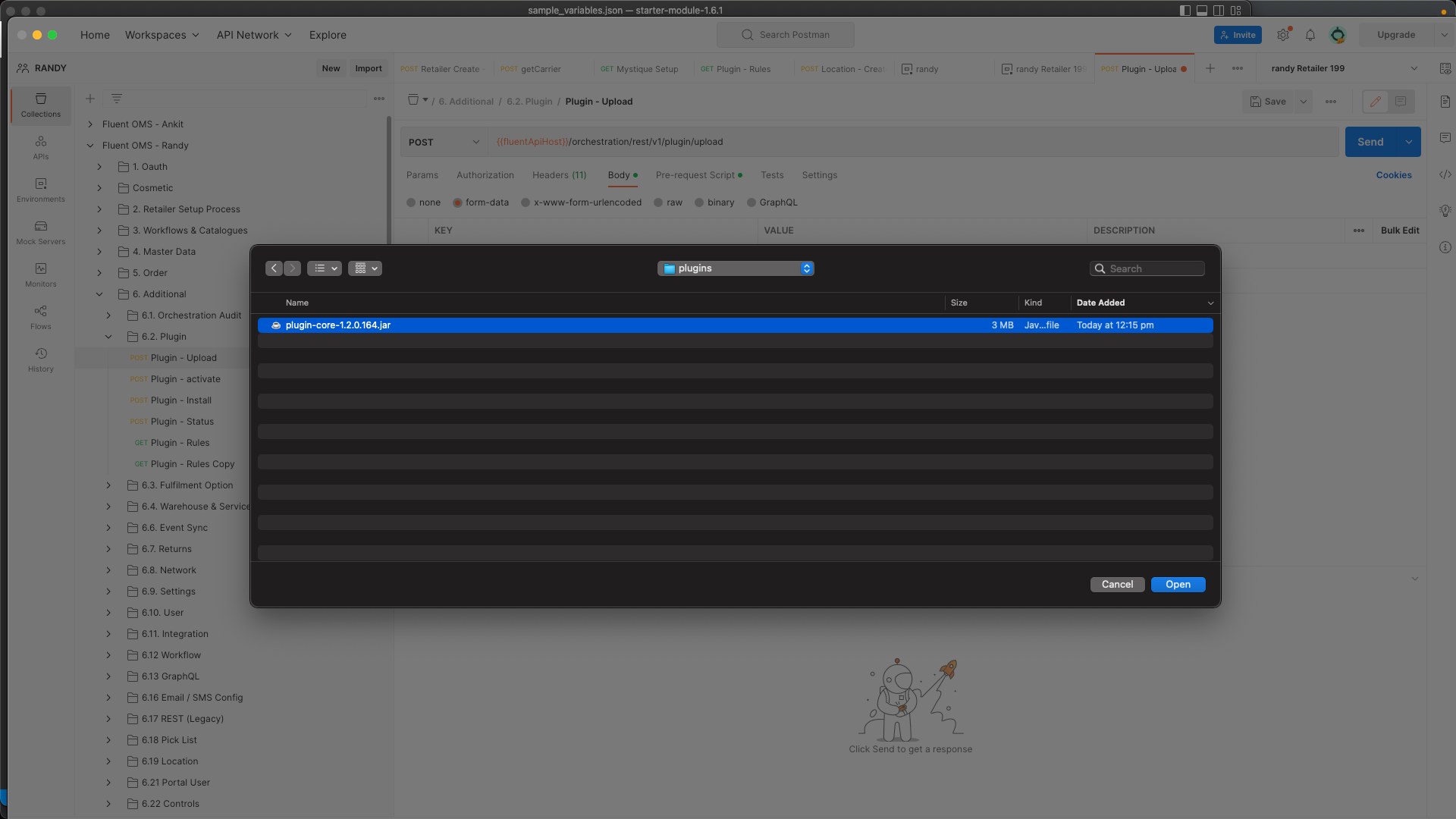
Task: Select the none radio button
Action: point(411,202)
